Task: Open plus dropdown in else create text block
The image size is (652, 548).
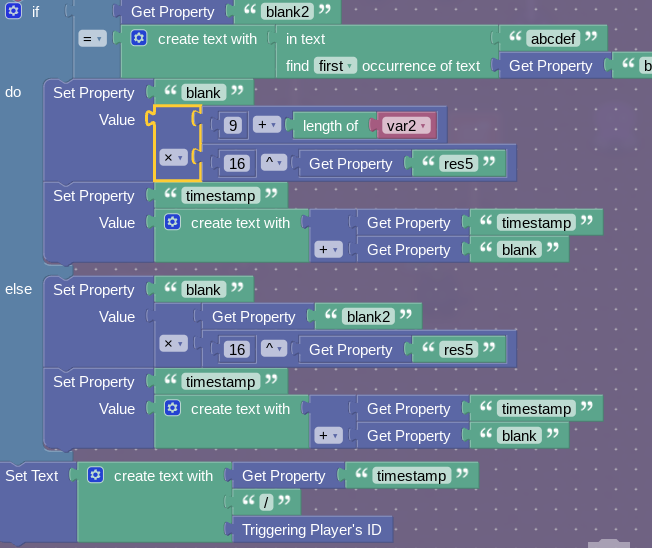Action: click(328, 436)
